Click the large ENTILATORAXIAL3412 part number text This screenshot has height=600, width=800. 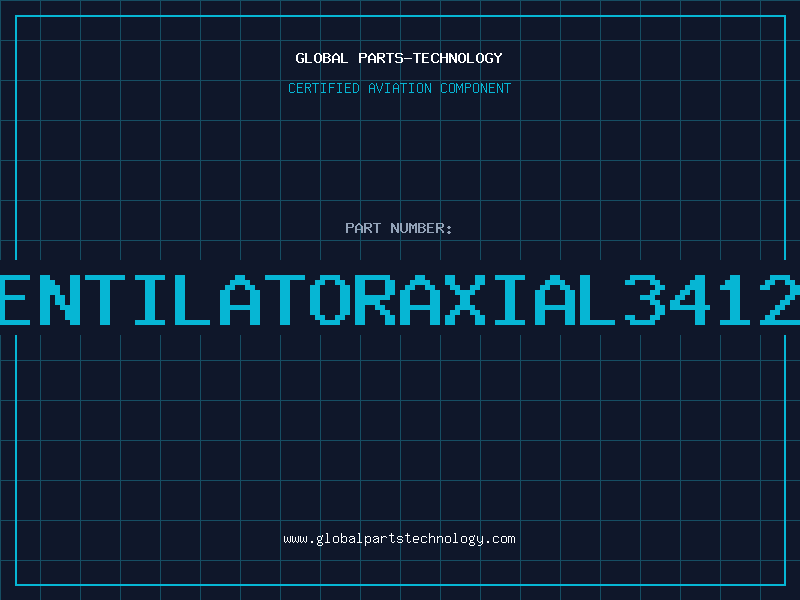tap(400, 299)
